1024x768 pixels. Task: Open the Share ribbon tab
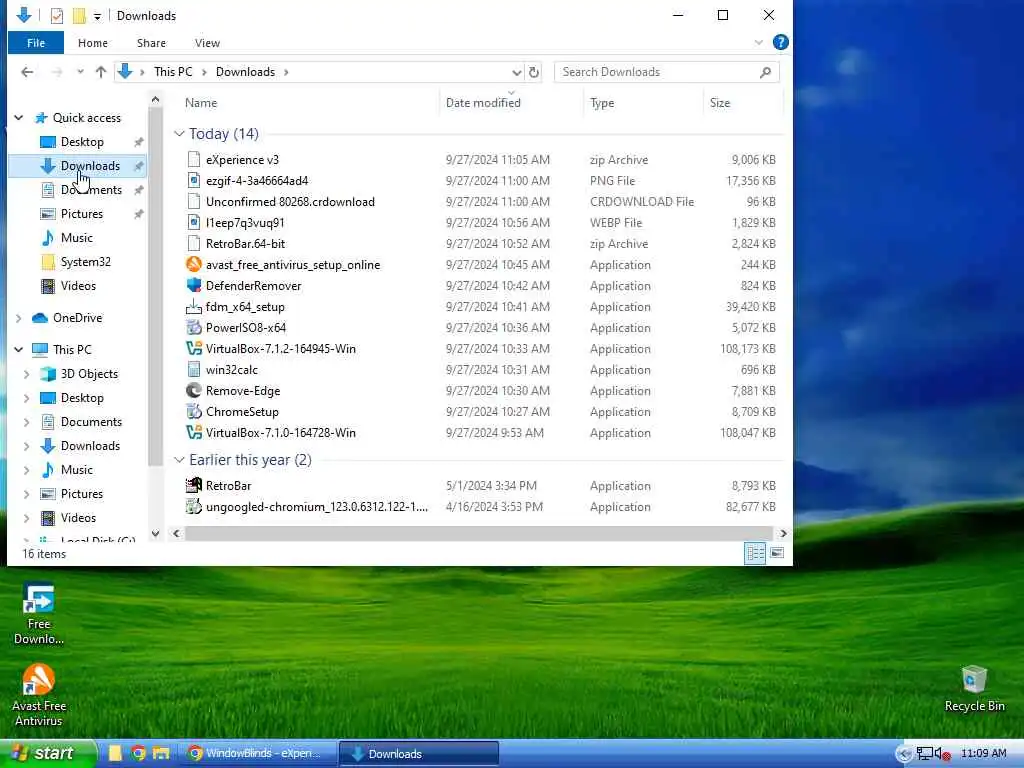click(x=151, y=43)
